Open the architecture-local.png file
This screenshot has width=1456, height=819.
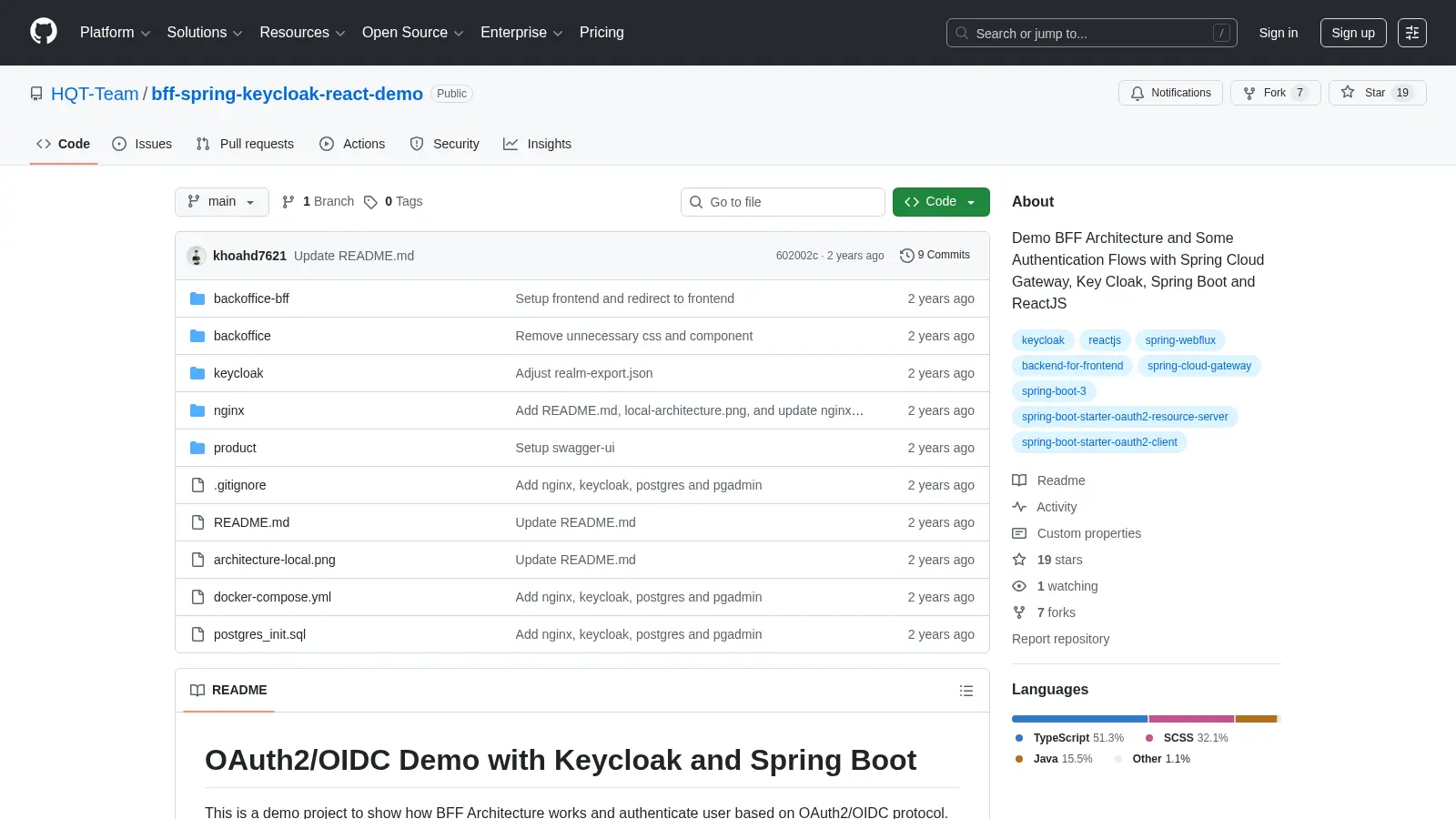[x=275, y=560]
